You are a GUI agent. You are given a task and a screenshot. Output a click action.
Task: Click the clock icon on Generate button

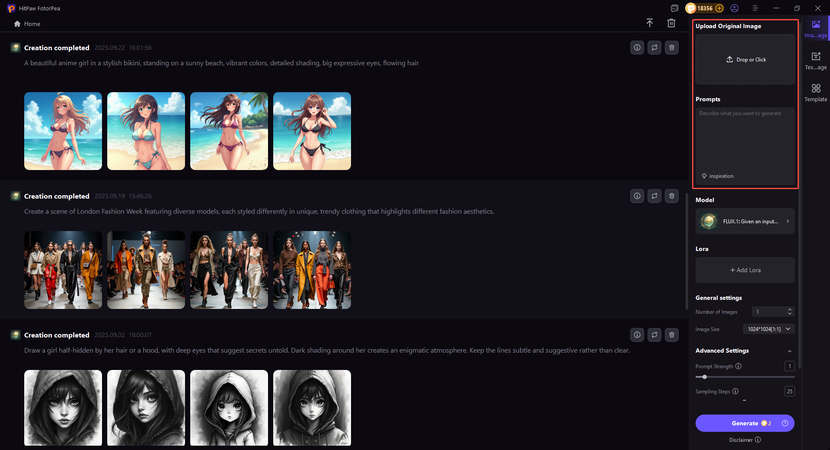(785, 424)
